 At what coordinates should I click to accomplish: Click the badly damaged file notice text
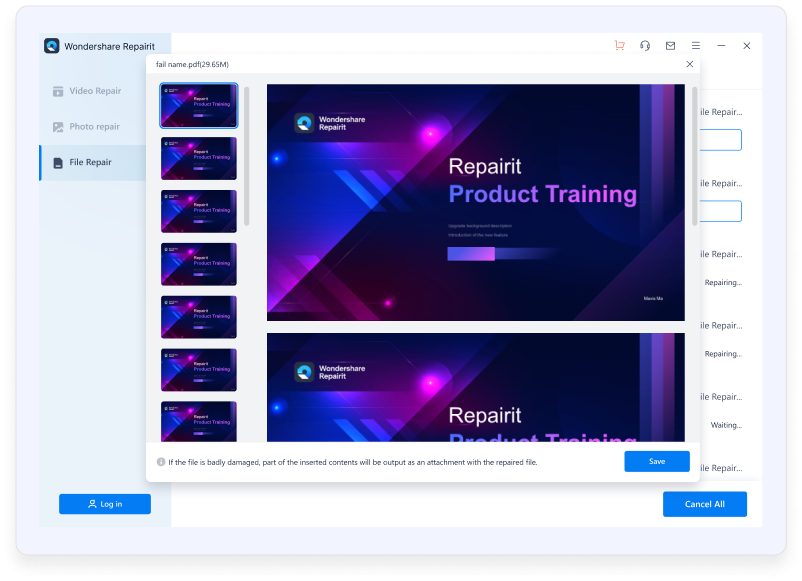tap(353, 462)
